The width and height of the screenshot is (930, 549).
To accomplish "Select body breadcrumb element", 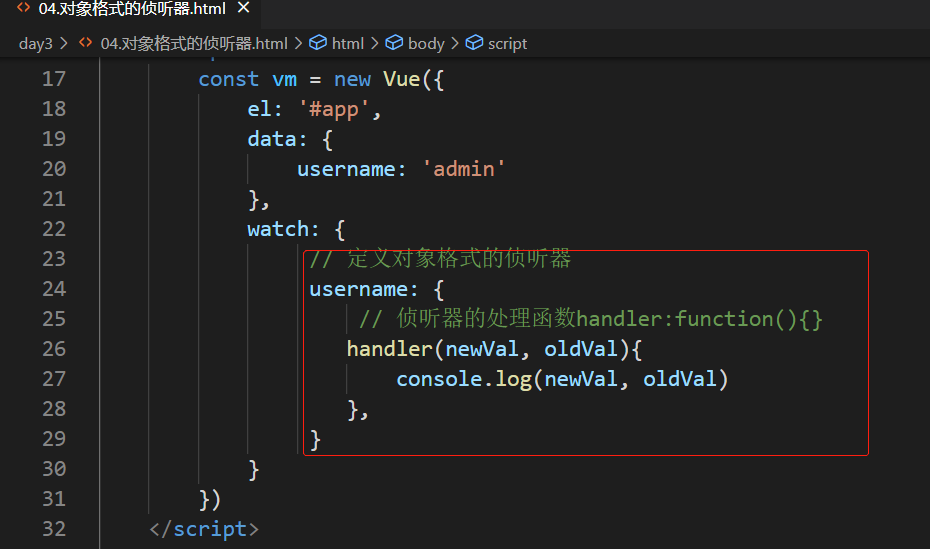I will tap(426, 44).
